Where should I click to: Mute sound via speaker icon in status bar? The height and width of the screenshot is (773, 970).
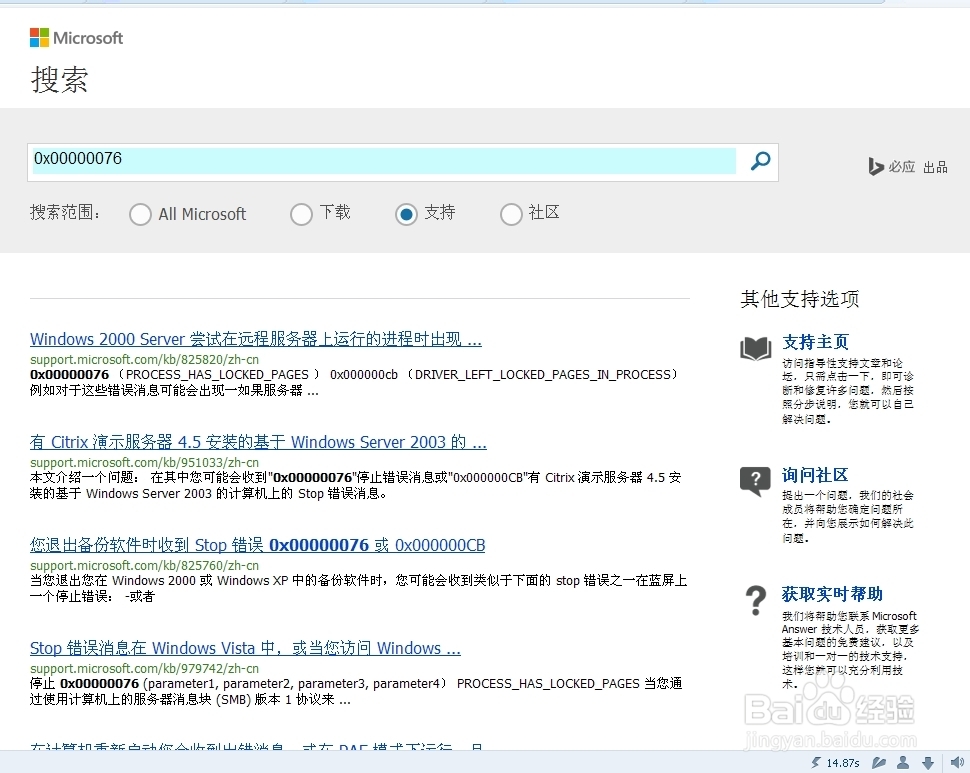point(957,762)
